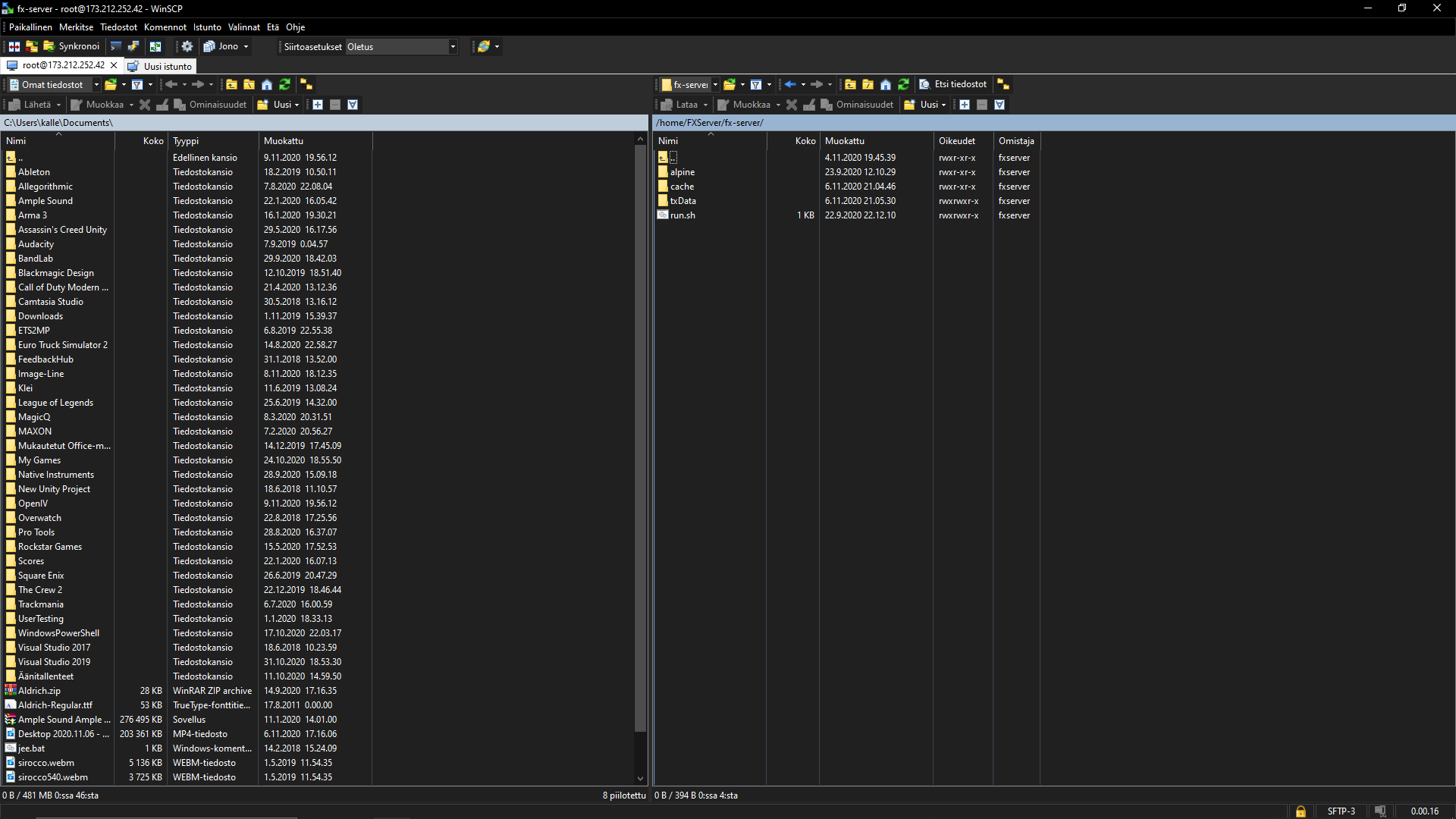Open the Oletus transfer settings dropdown
Screen dimensions: 1456x819
(453, 46)
